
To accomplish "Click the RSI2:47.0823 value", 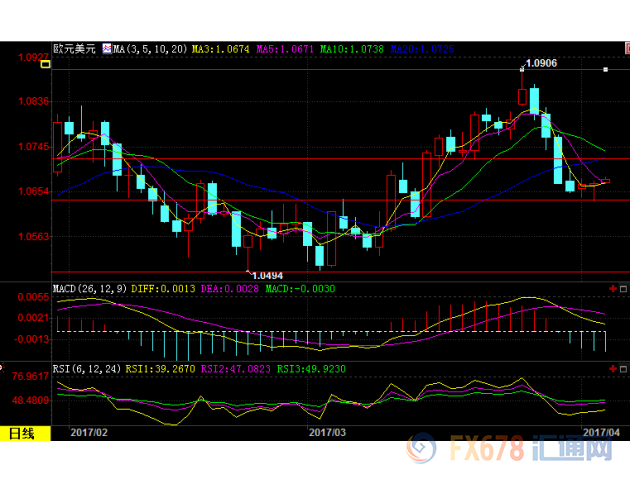I will [x=235, y=369].
